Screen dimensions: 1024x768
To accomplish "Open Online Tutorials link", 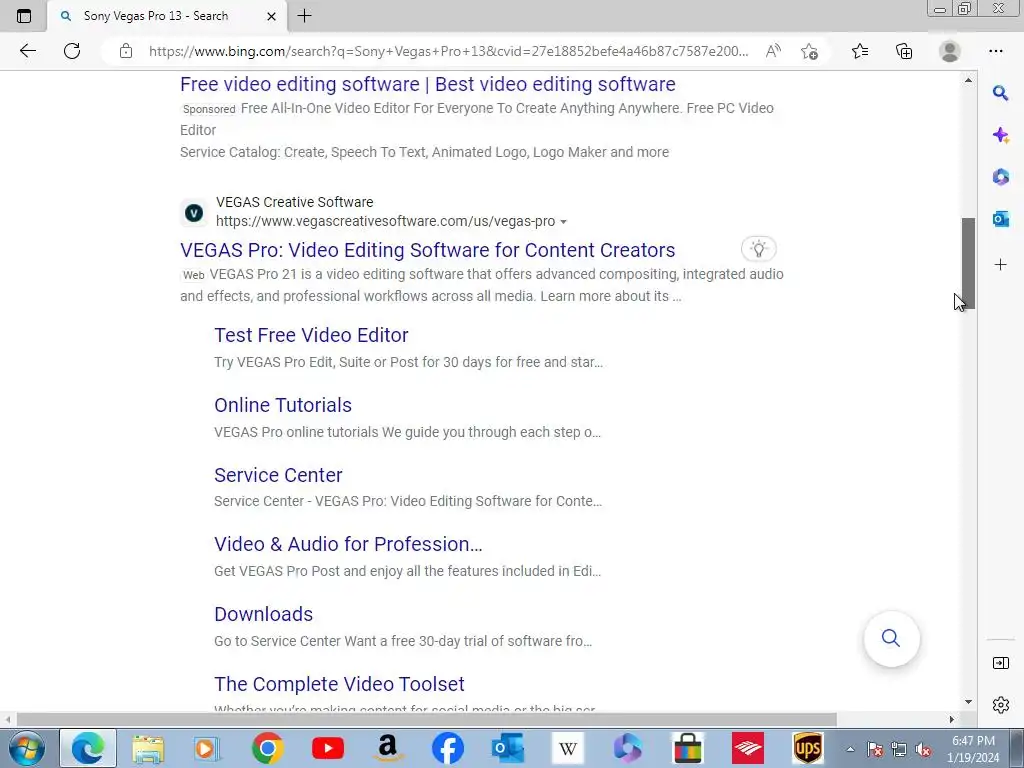I will pos(283,405).
